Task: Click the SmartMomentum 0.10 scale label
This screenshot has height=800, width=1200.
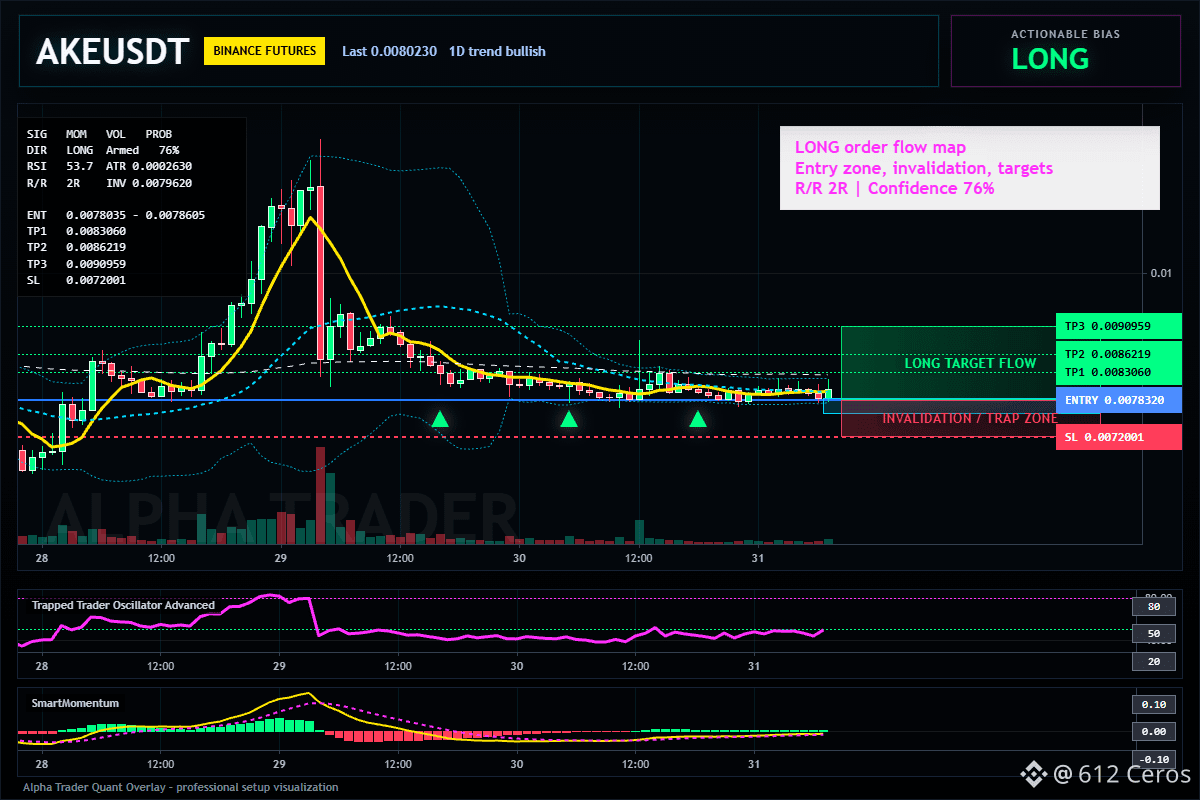Action: 1153,704
